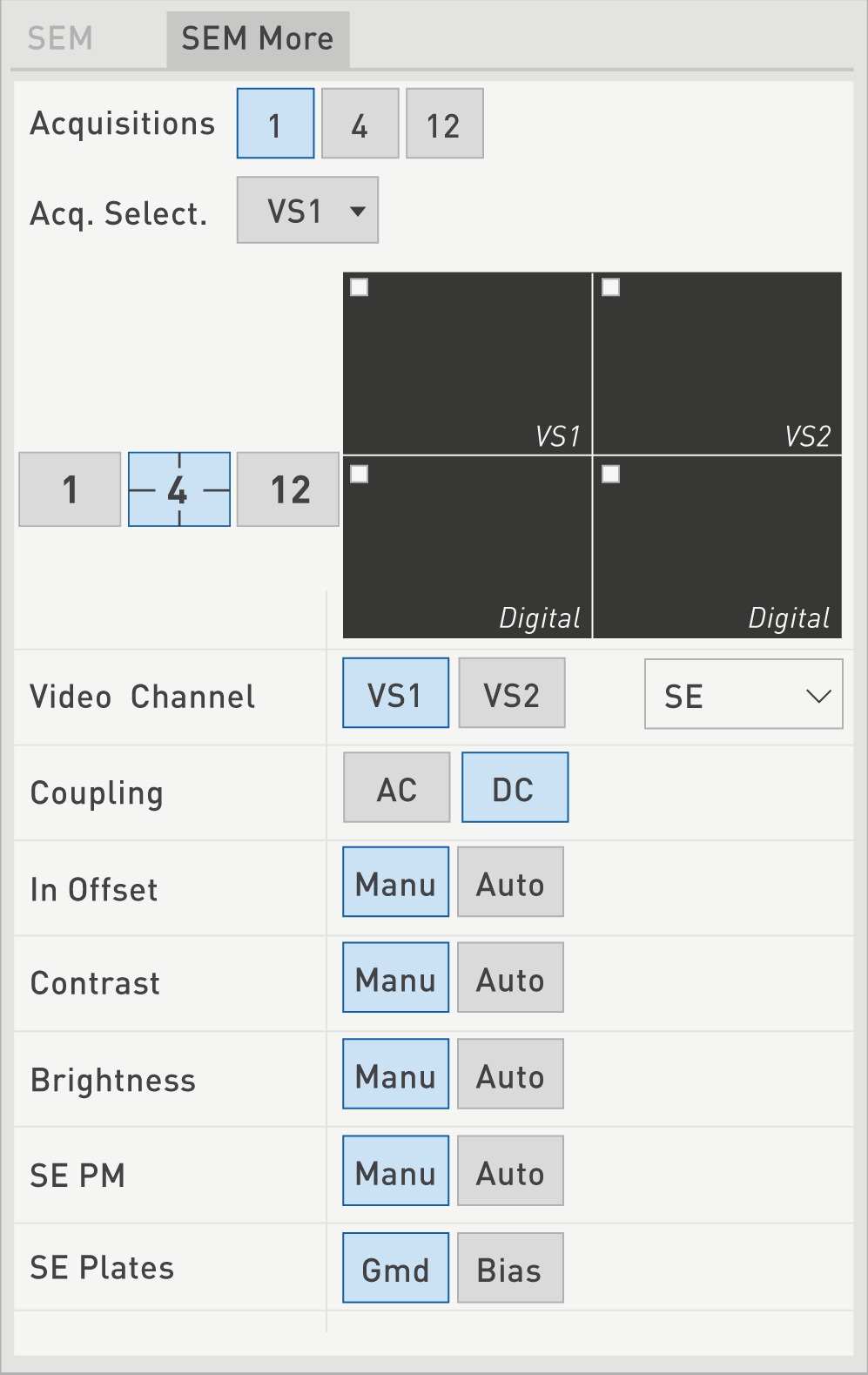The height and width of the screenshot is (1375, 868).
Task: Select the single-pane layout button
Action: [x=70, y=489]
